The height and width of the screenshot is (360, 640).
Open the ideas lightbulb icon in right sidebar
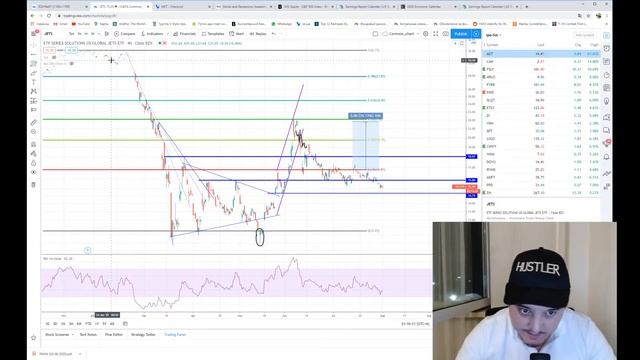coord(607,101)
